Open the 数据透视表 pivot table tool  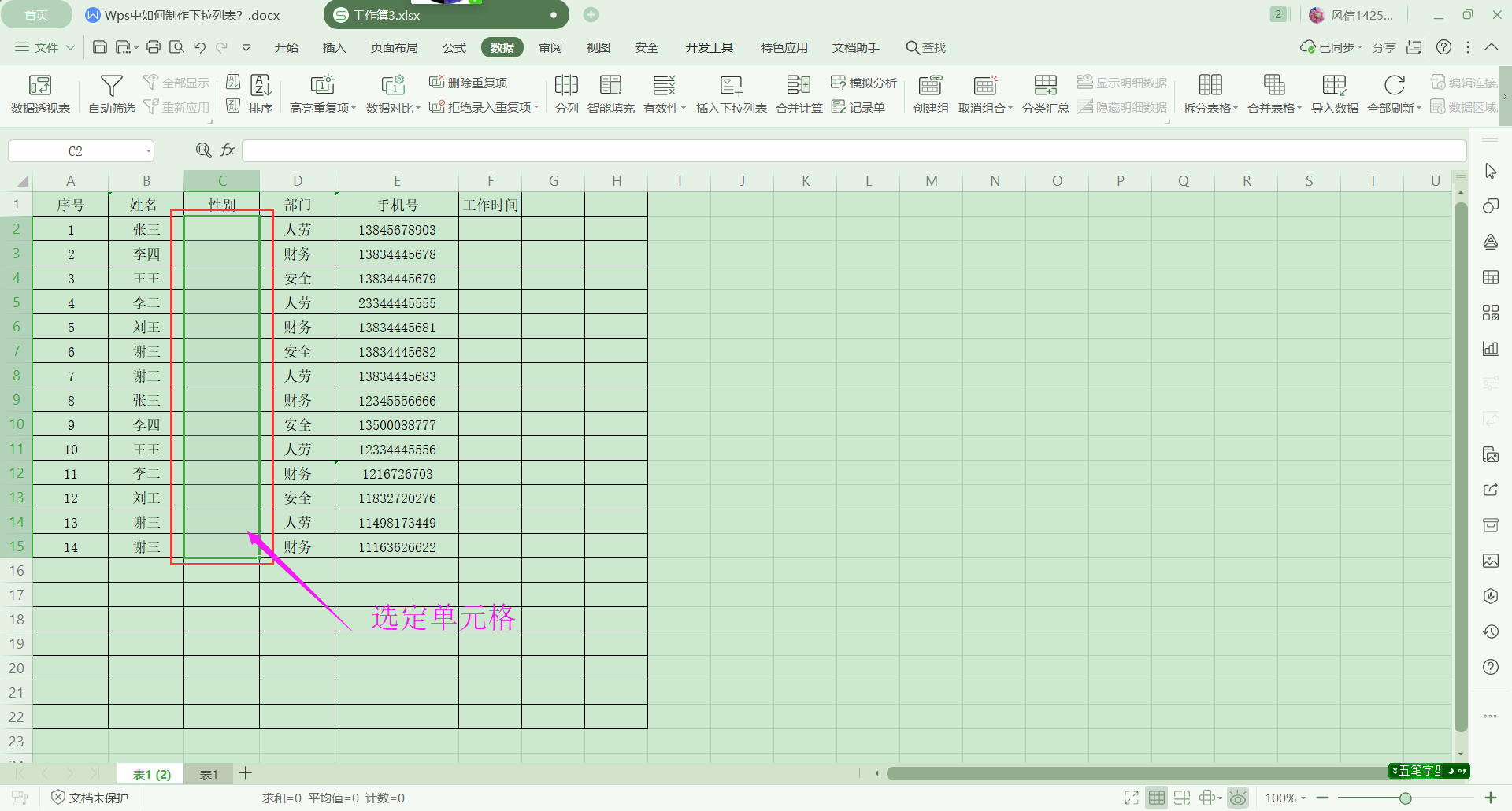[x=40, y=94]
